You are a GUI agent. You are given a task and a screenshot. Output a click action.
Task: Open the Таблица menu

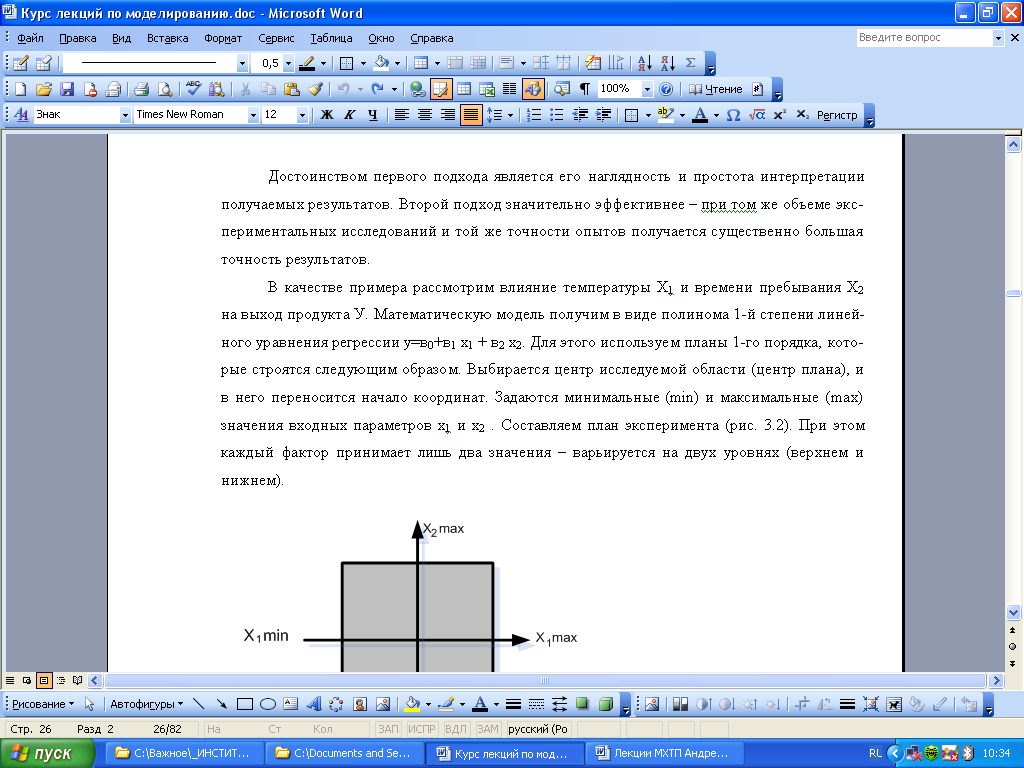click(x=331, y=38)
